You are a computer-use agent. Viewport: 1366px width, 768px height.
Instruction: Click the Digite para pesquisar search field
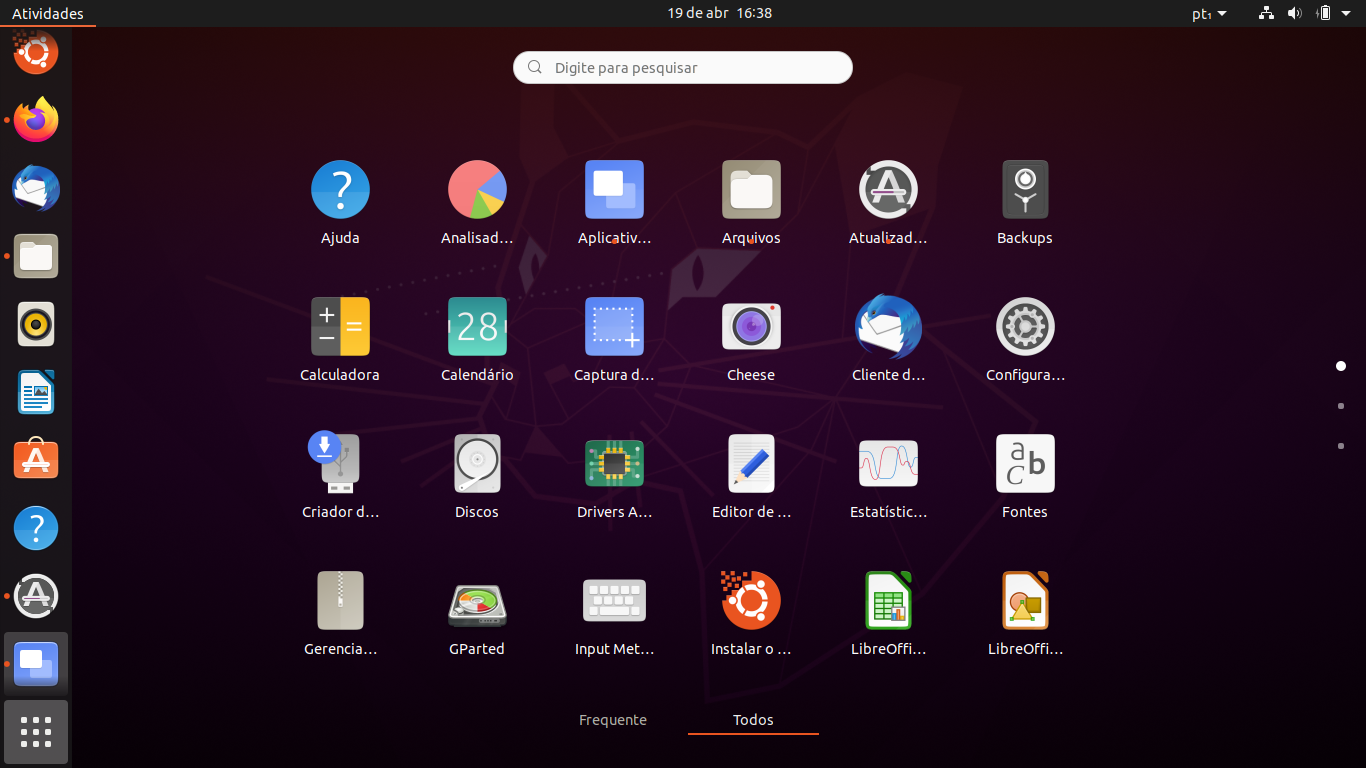pos(683,68)
